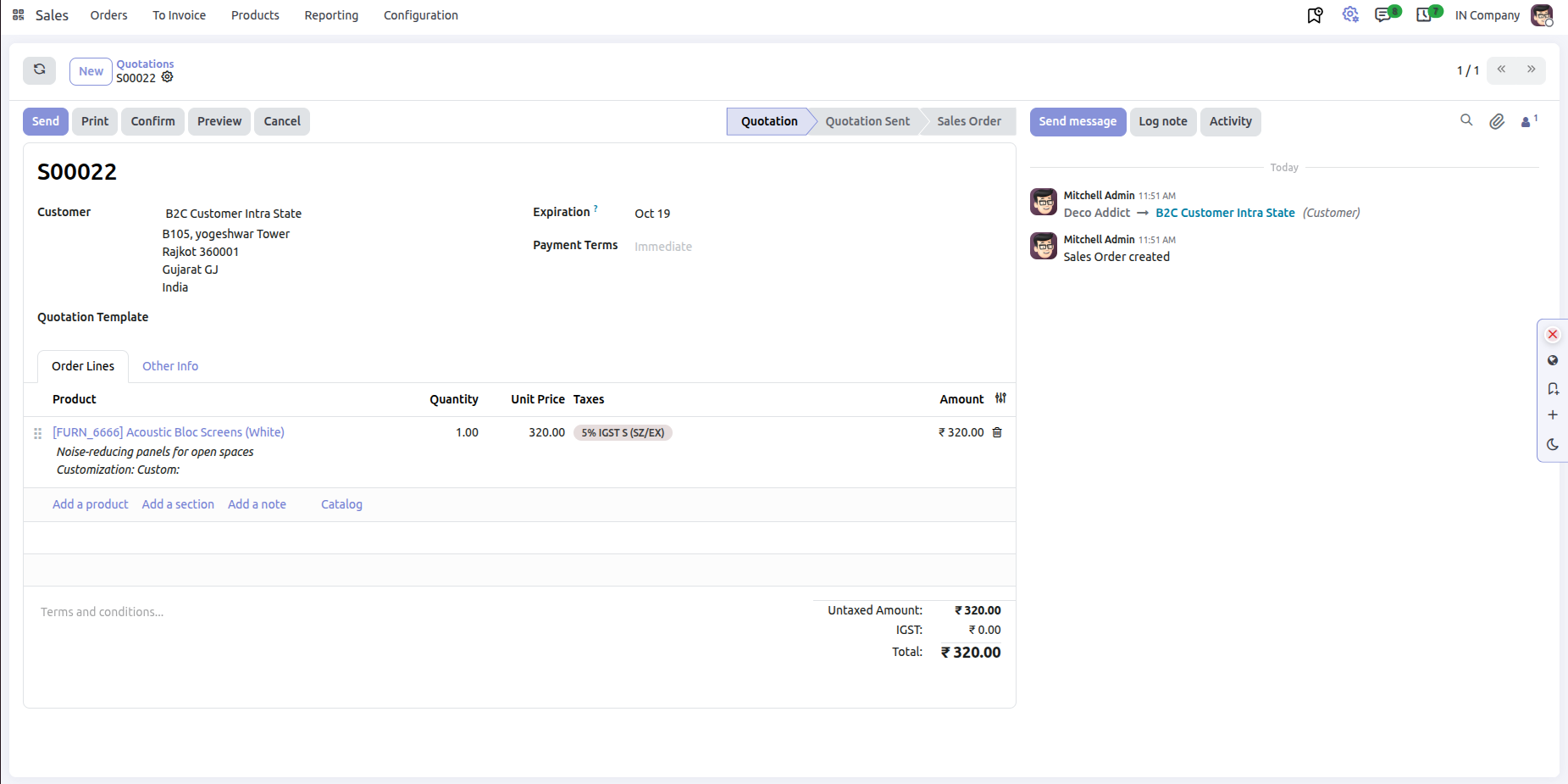Open the debug tools bug icon
The height and width of the screenshot is (784, 1568).
tap(1350, 14)
